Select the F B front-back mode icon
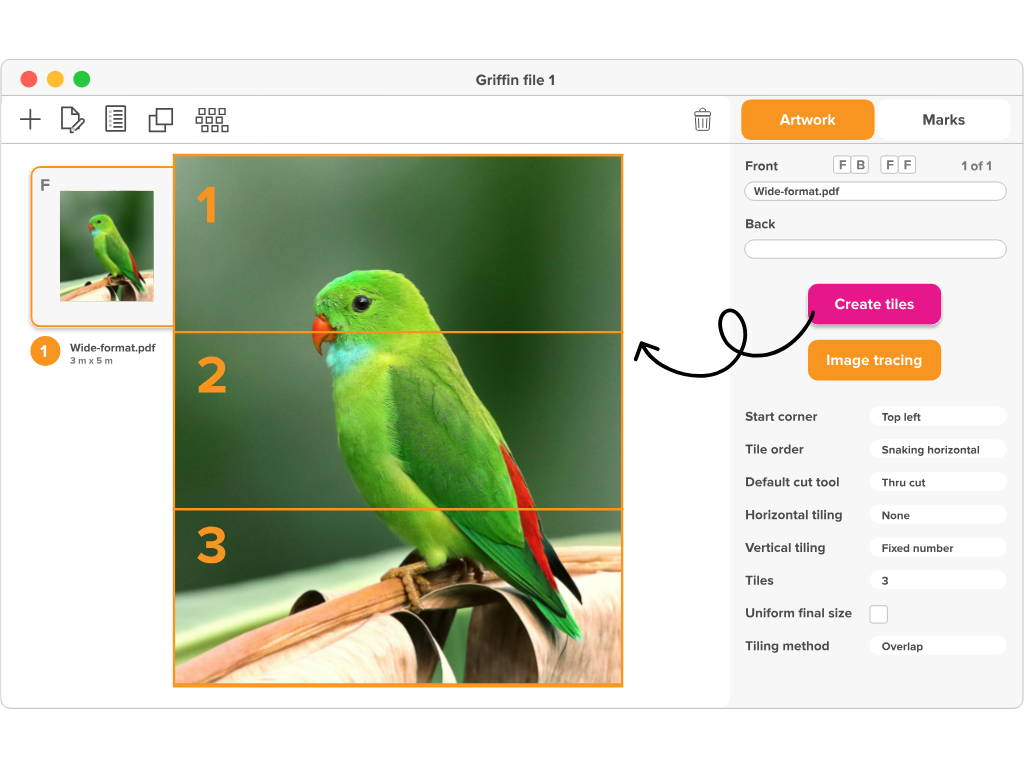Screen dimensions: 1024x768 851,165
